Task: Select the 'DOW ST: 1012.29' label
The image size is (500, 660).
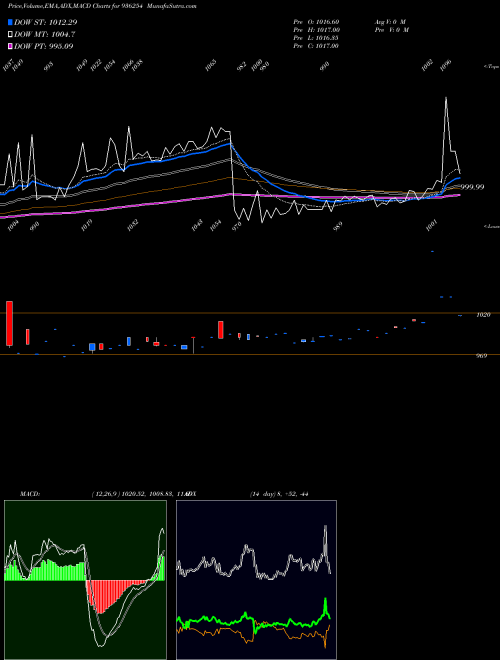Action: [45, 22]
